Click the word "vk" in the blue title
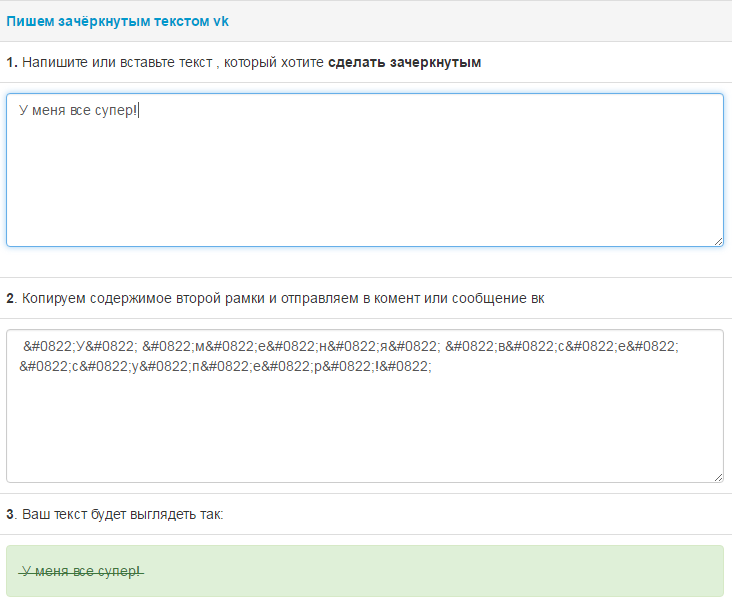The width and height of the screenshot is (732, 597). (221, 20)
